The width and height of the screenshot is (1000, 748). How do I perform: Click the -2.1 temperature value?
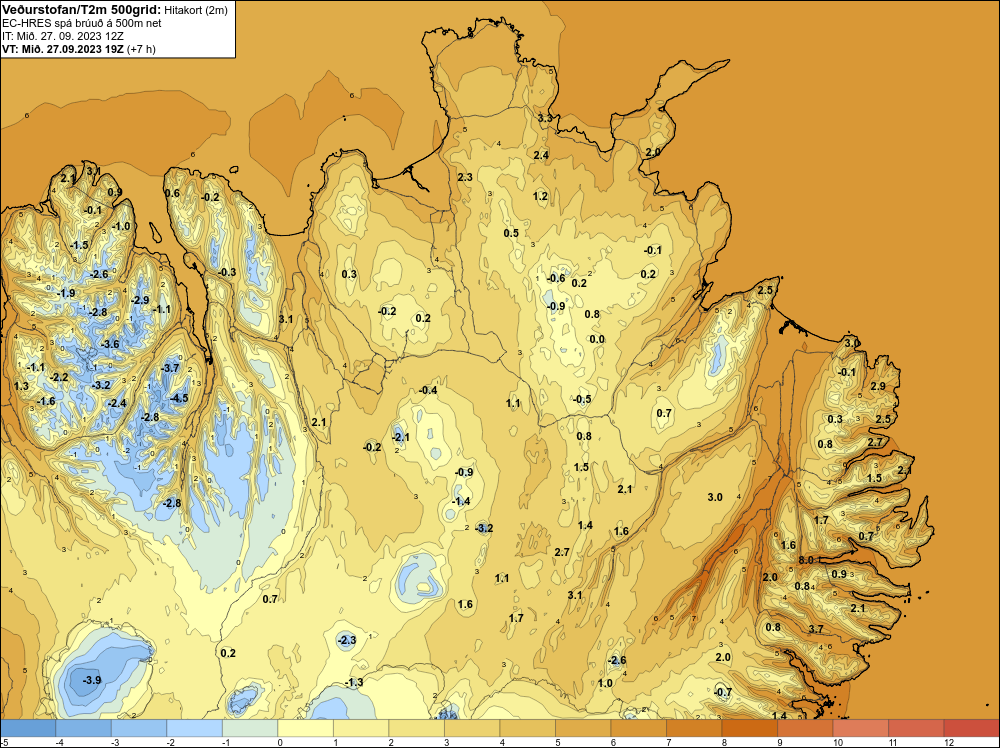pyautogui.click(x=401, y=437)
